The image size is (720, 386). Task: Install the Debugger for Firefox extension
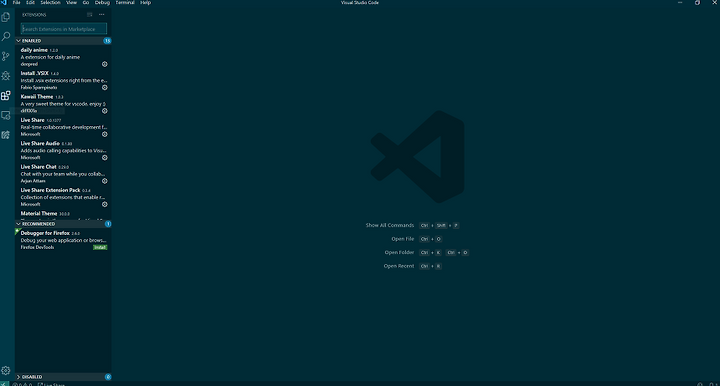[x=100, y=247]
